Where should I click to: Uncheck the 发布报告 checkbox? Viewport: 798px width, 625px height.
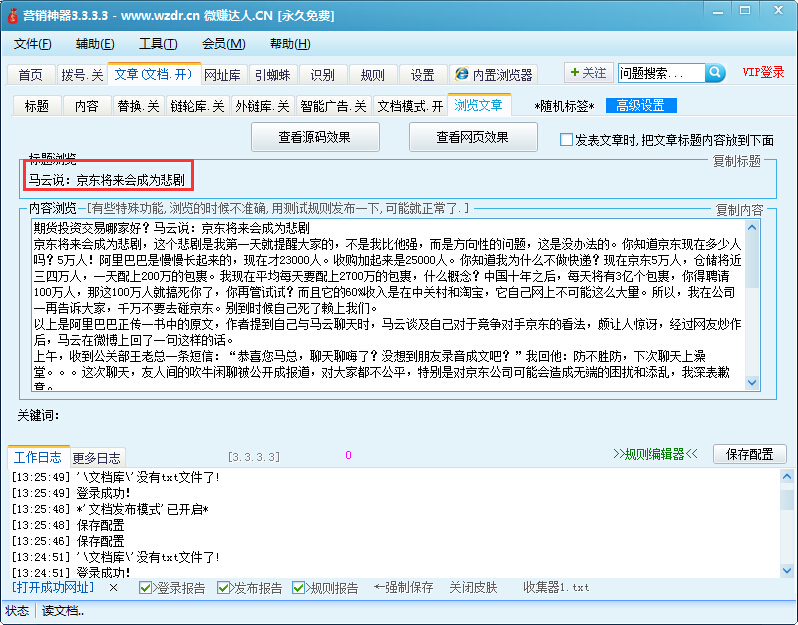(223, 588)
